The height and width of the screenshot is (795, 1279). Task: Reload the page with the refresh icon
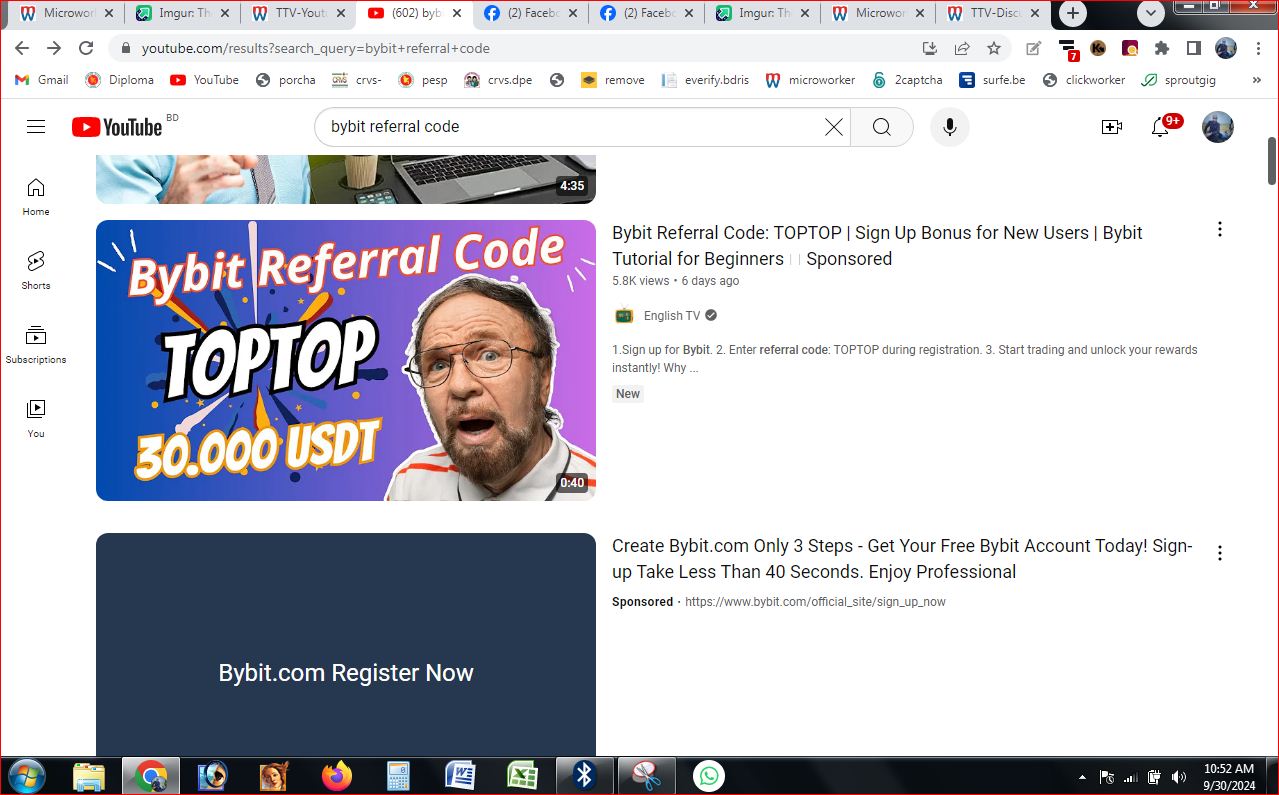click(x=86, y=48)
